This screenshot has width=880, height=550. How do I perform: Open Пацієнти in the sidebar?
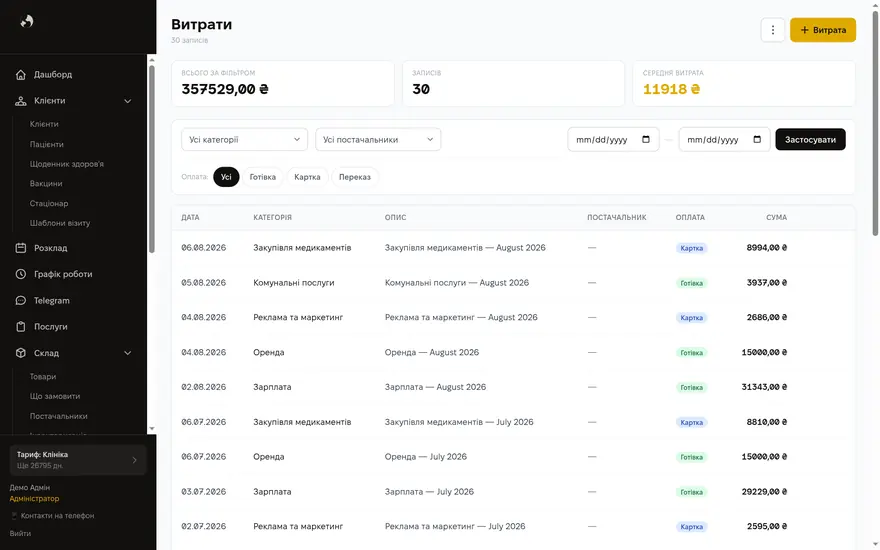[47, 144]
